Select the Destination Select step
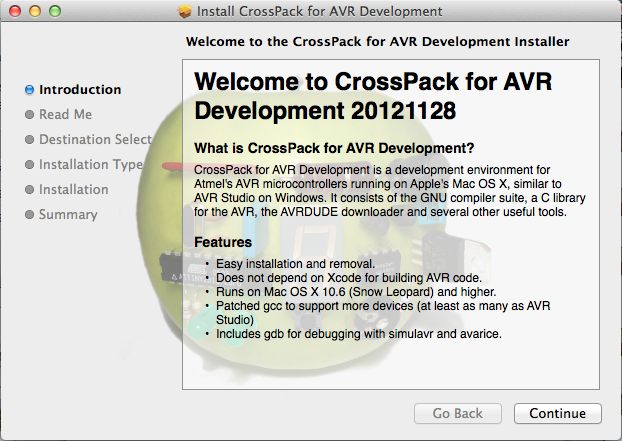Image resolution: width=622 pixels, height=441 pixels. [x=95, y=140]
